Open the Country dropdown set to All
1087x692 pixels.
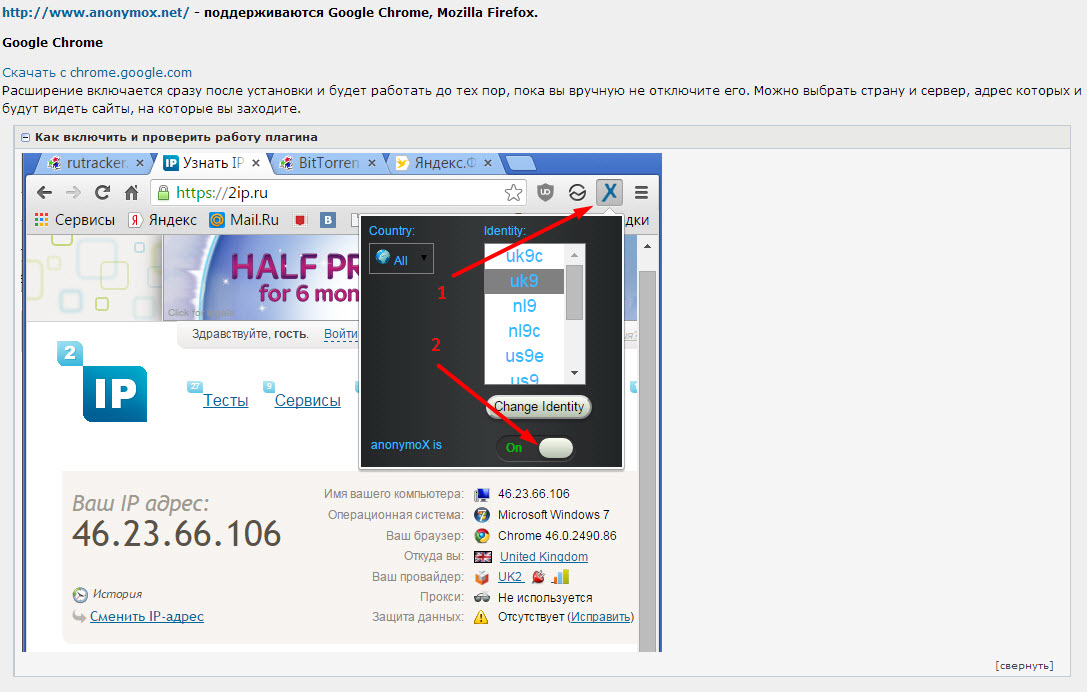pyautogui.click(x=401, y=259)
